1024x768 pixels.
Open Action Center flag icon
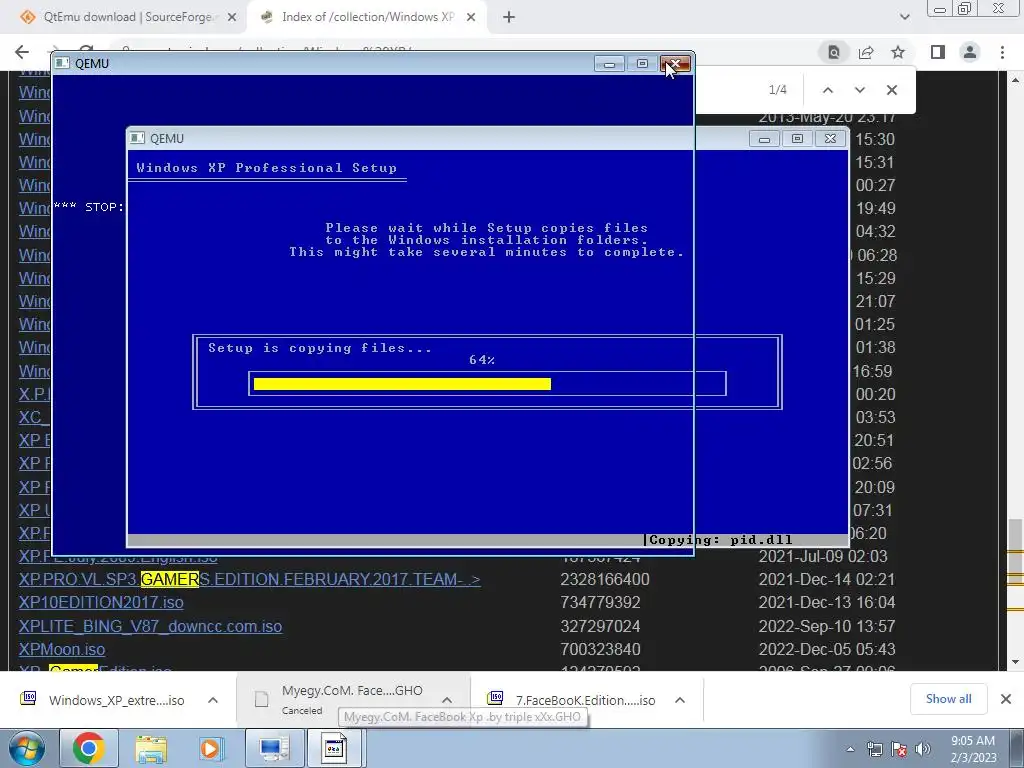pos(899,749)
